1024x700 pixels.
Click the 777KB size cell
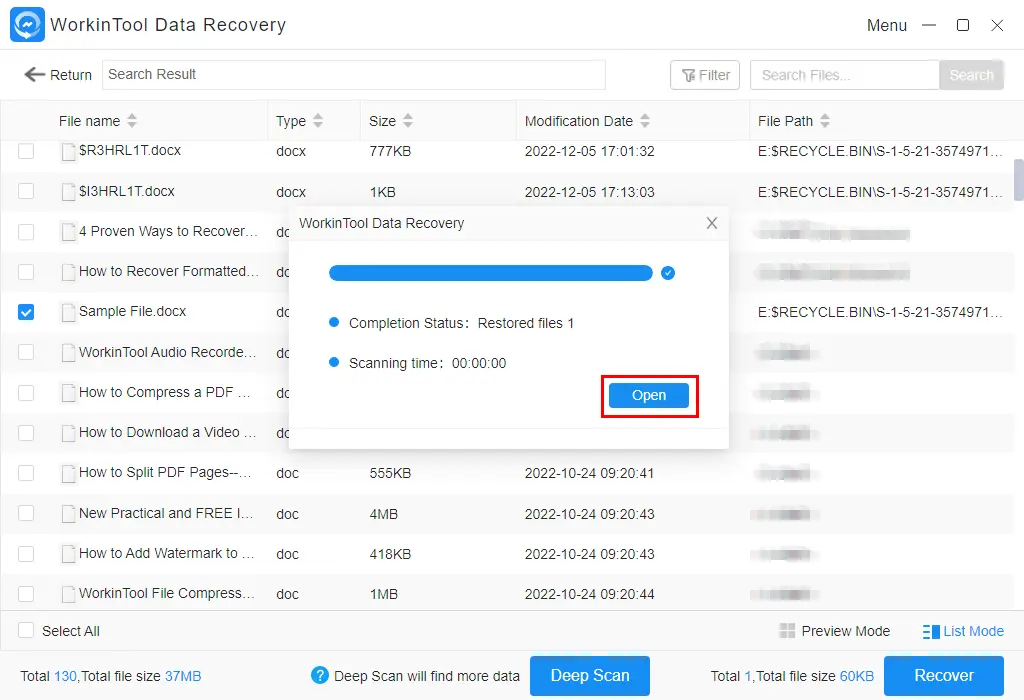[390, 151]
